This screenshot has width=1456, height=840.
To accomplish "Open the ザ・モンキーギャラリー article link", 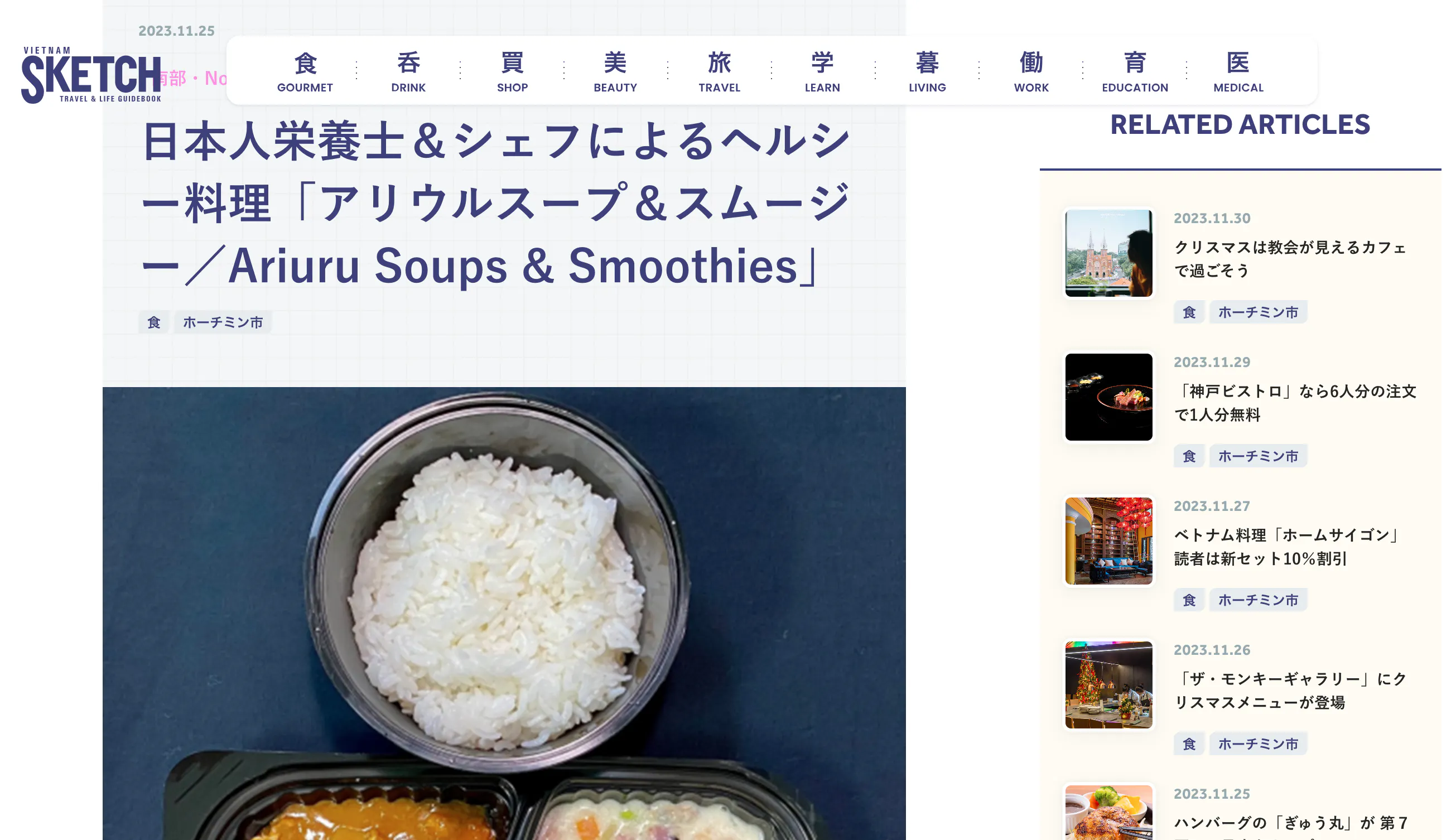I will pyautogui.click(x=1290, y=691).
